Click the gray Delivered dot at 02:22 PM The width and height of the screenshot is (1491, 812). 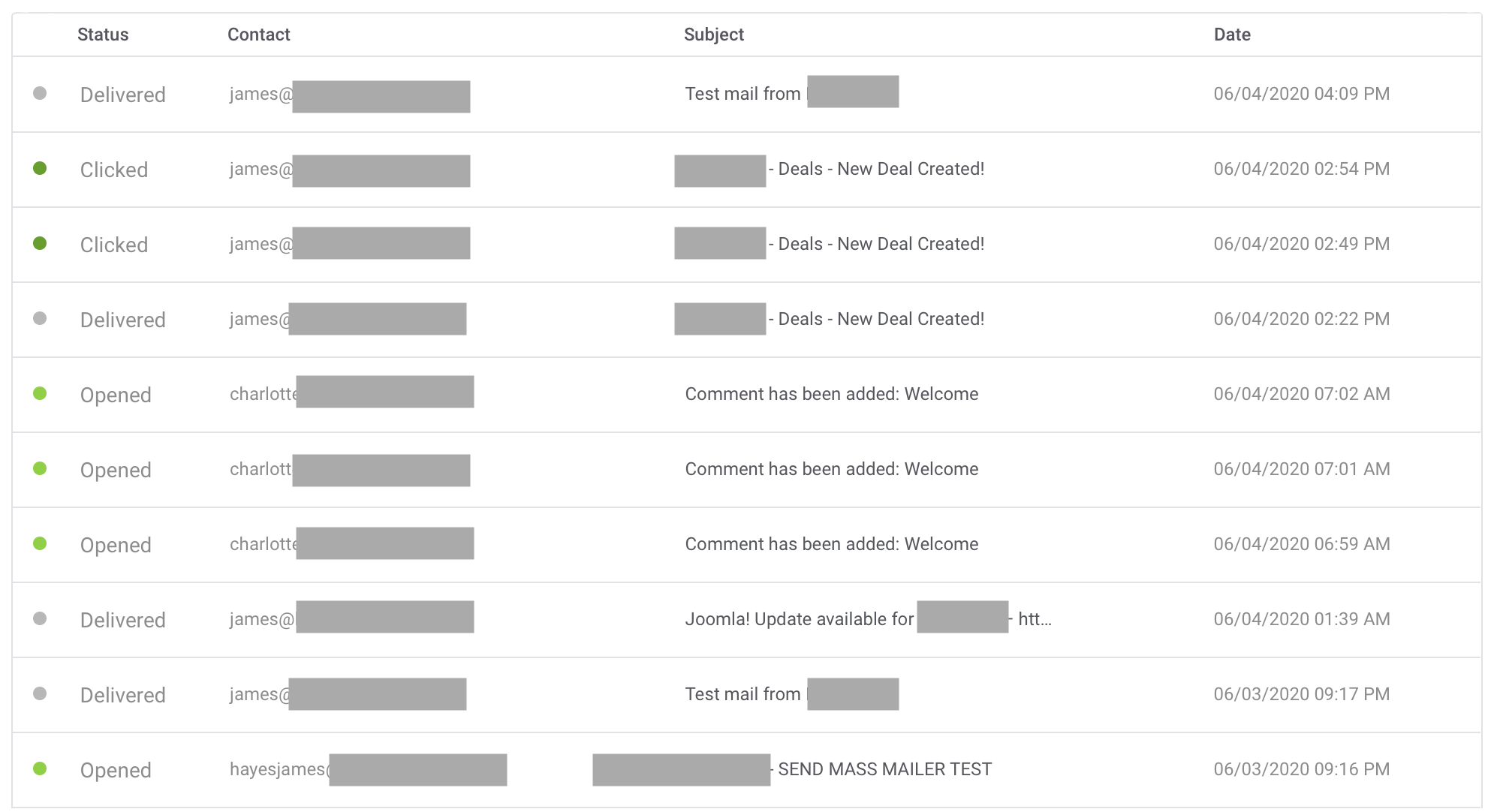coord(40,318)
